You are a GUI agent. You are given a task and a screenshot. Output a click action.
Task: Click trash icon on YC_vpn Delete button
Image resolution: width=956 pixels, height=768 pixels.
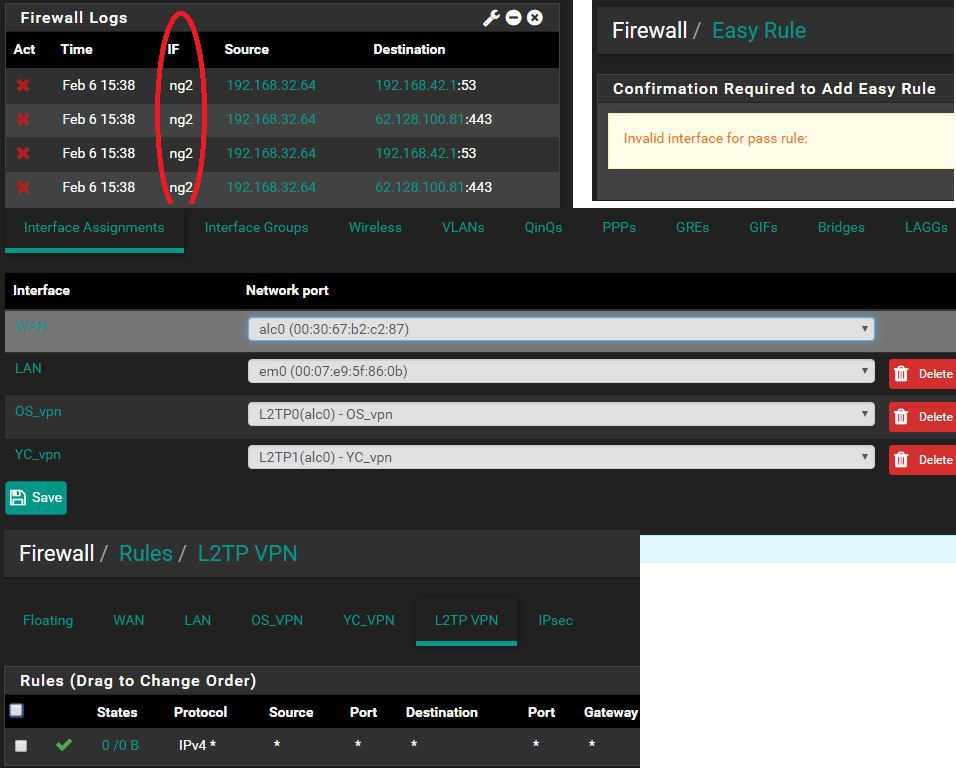pos(901,460)
